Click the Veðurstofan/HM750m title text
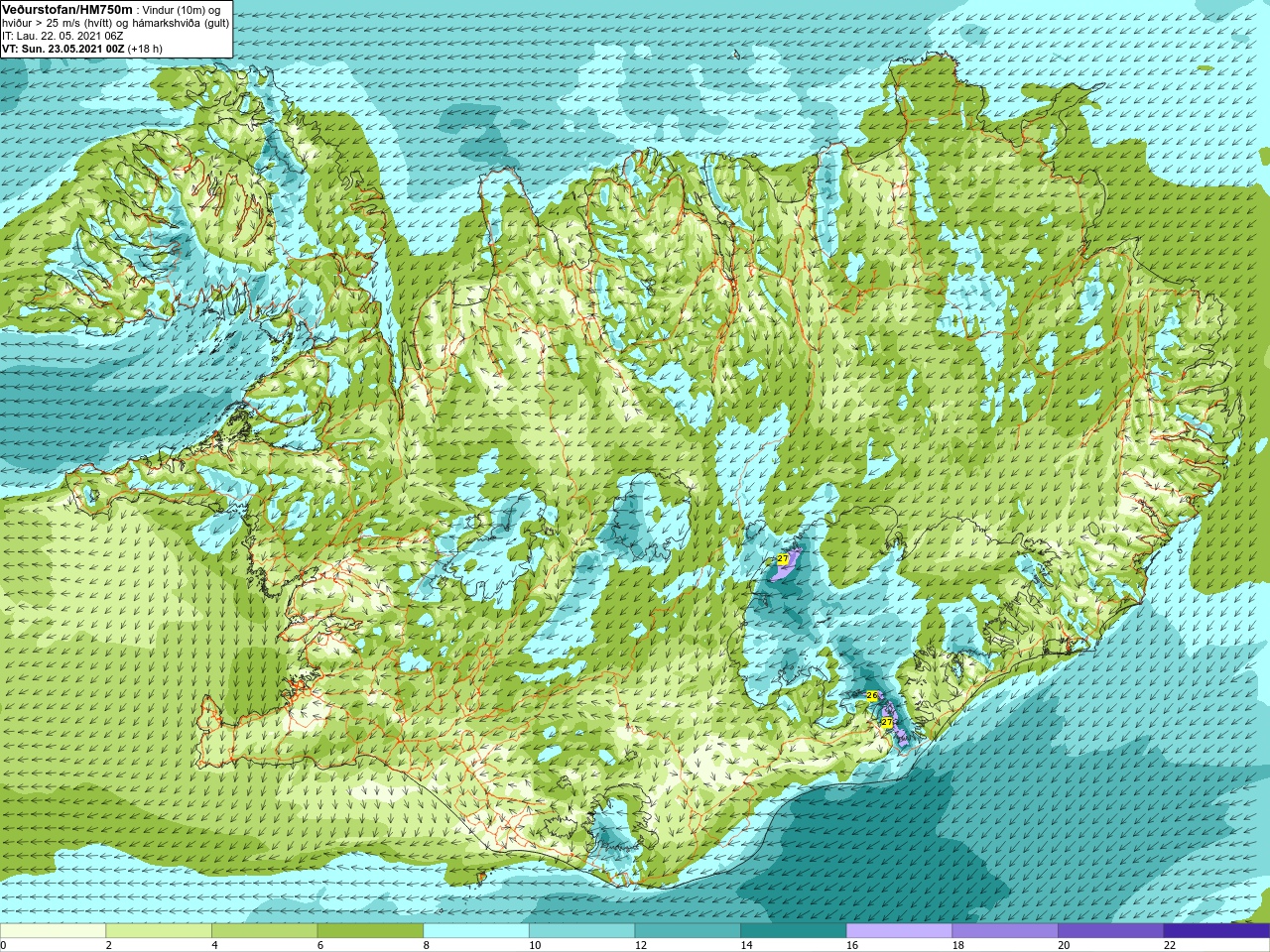The height and width of the screenshot is (952, 1270). (x=67, y=9)
